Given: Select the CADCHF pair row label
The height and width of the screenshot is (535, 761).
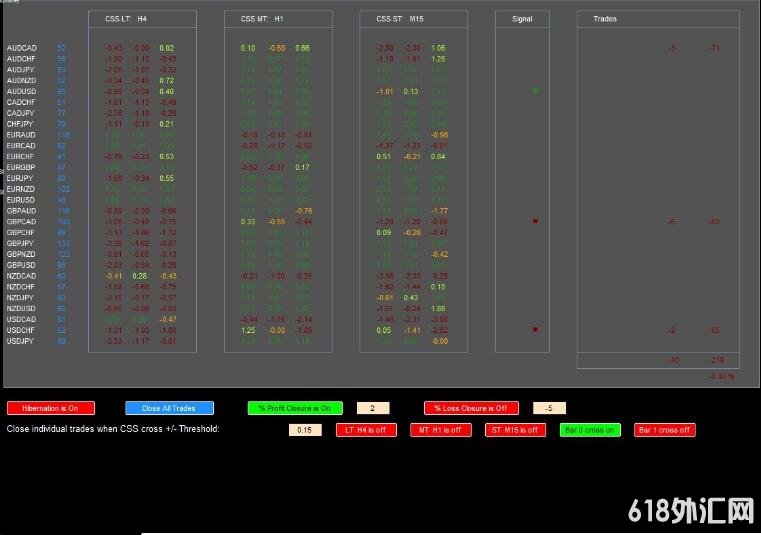Looking at the screenshot, I should [x=21, y=102].
